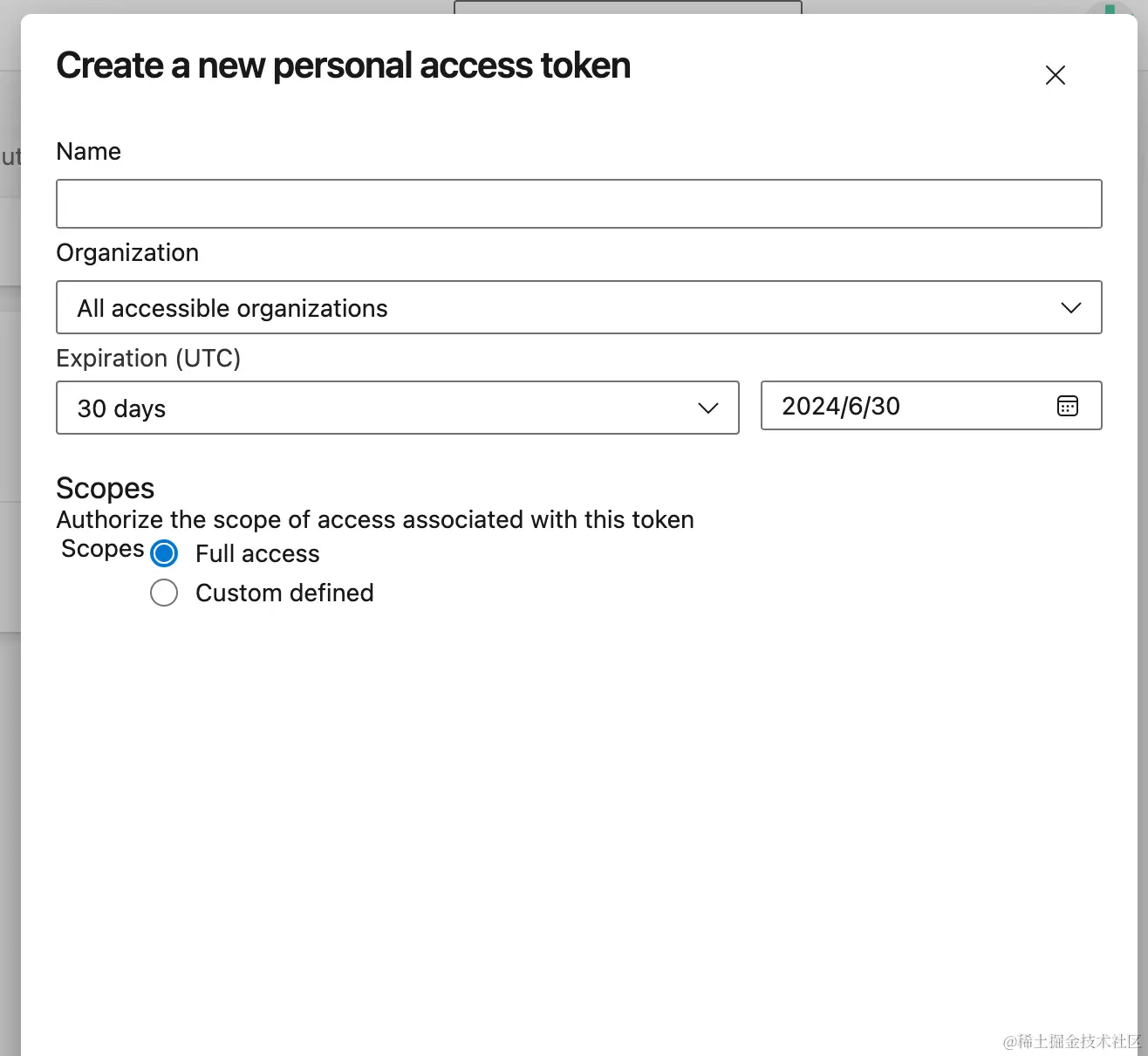Viewport: 1148px width, 1056px height.
Task: Click the Organization dropdown chevron arrow
Action: click(1071, 308)
